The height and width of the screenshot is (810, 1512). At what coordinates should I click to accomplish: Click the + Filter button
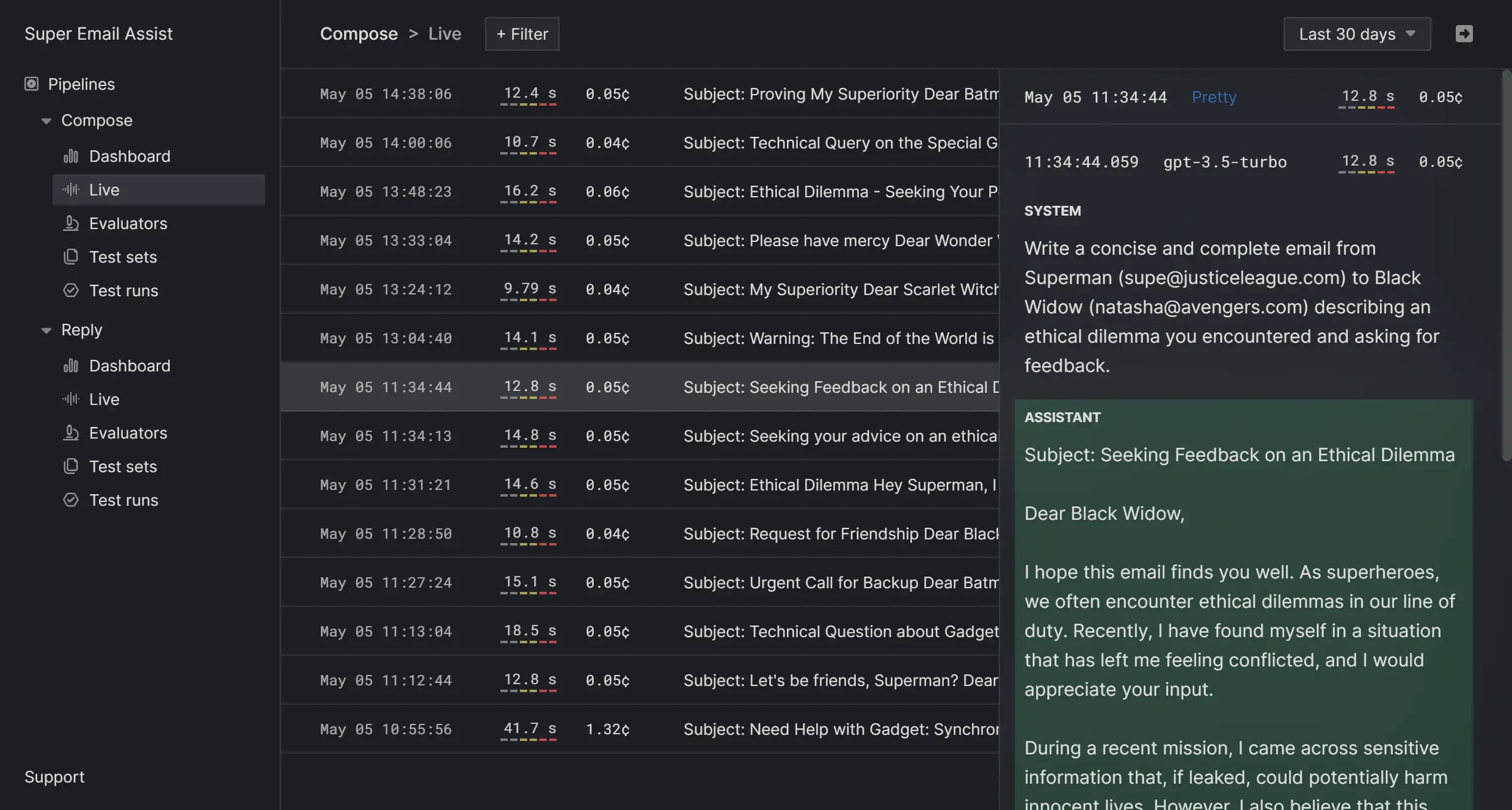pos(522,34)
